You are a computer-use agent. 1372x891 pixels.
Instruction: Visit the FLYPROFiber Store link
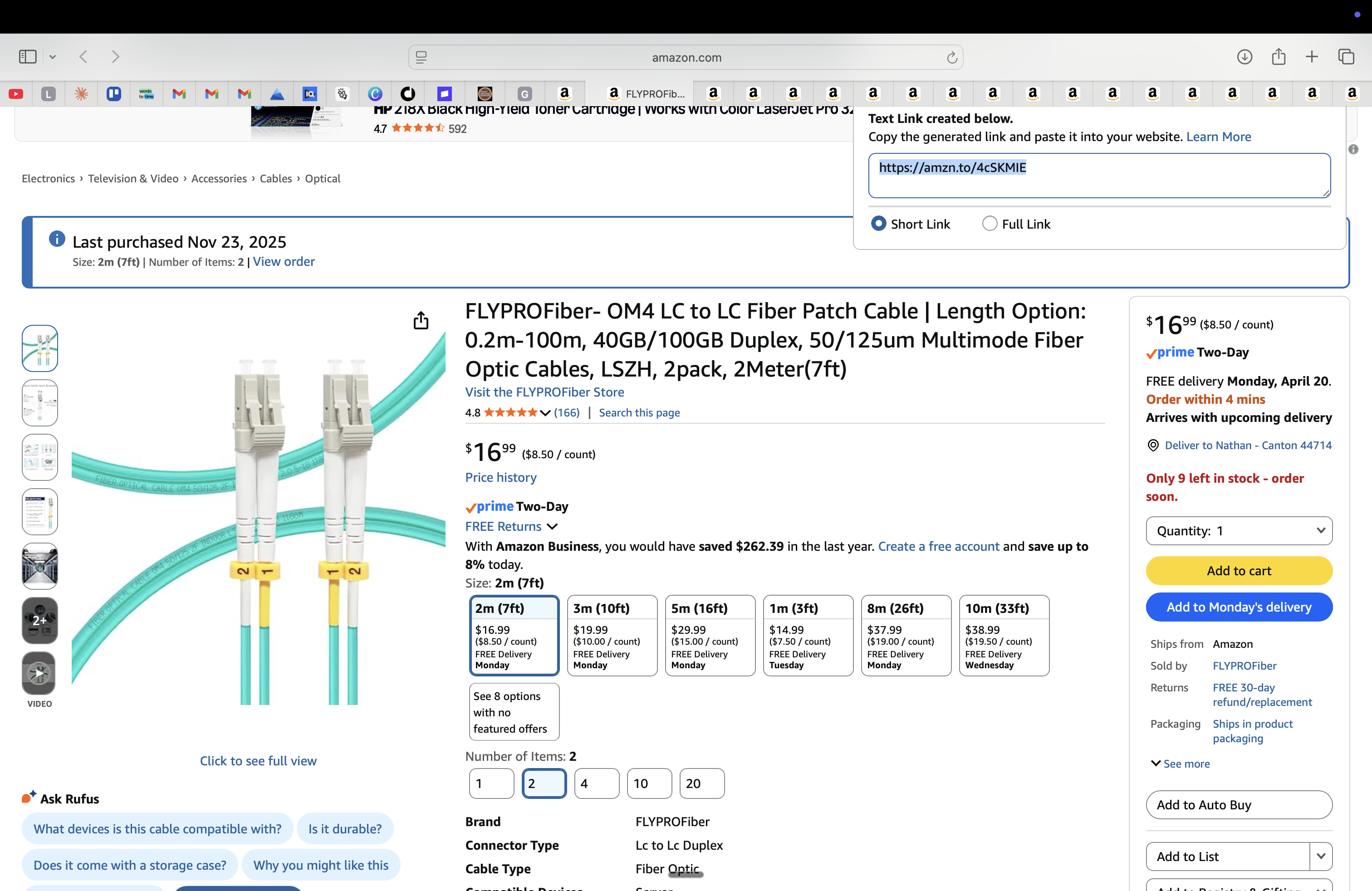545,392
